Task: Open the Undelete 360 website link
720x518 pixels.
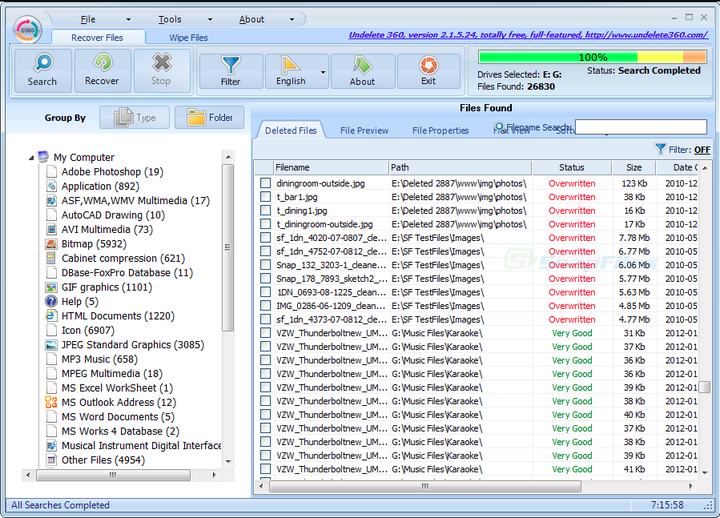Action: [x=528, y=35]
